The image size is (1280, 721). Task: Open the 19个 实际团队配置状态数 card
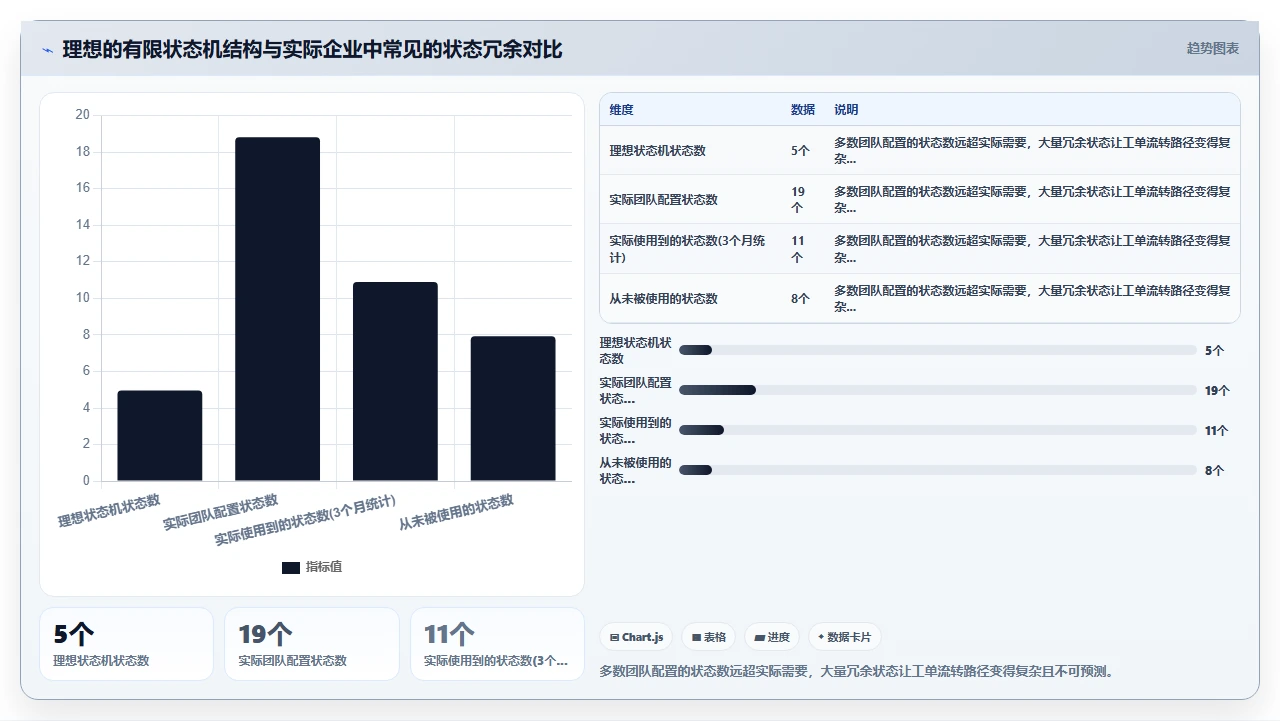[312, 644]
